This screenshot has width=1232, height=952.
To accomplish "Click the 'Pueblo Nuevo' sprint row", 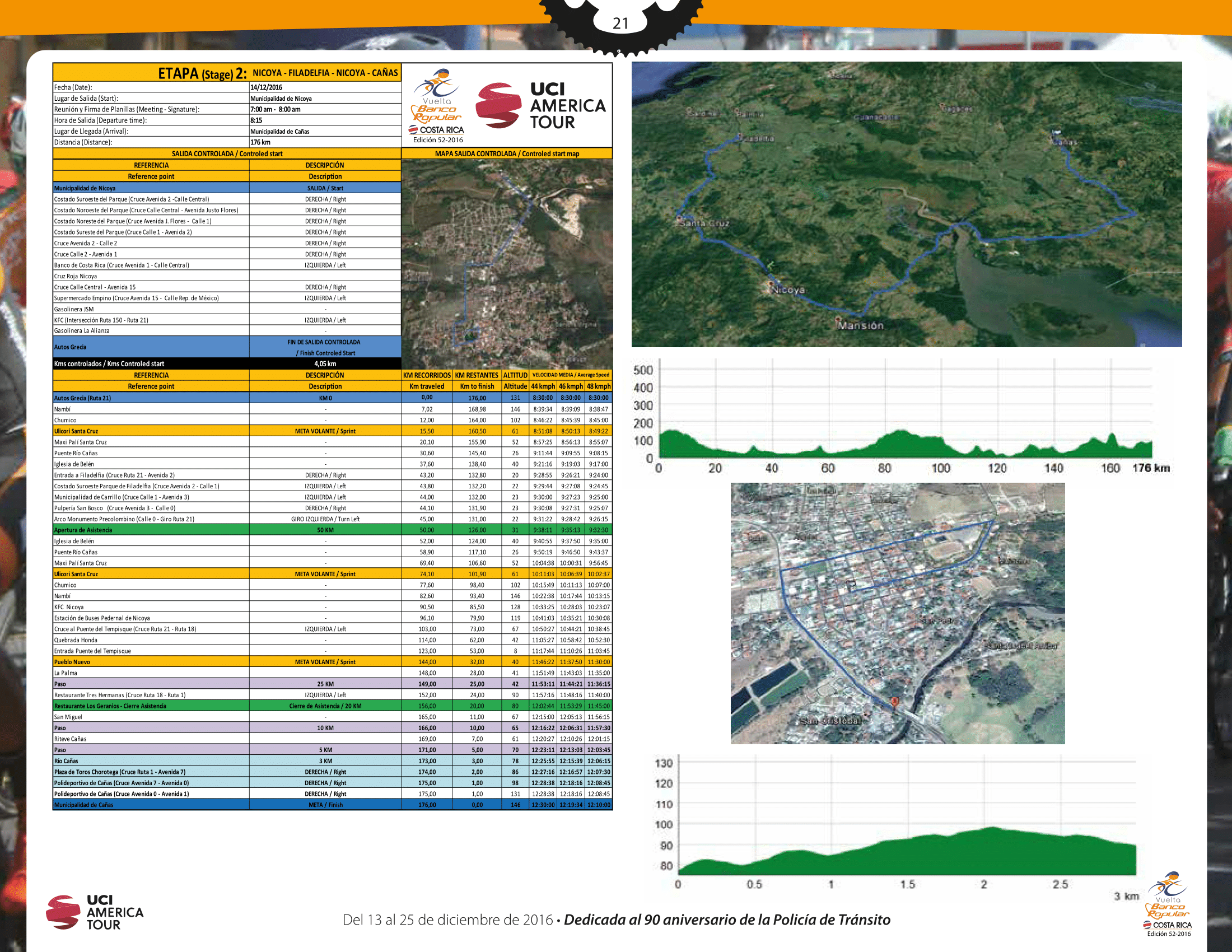I will tap(333, 662).
